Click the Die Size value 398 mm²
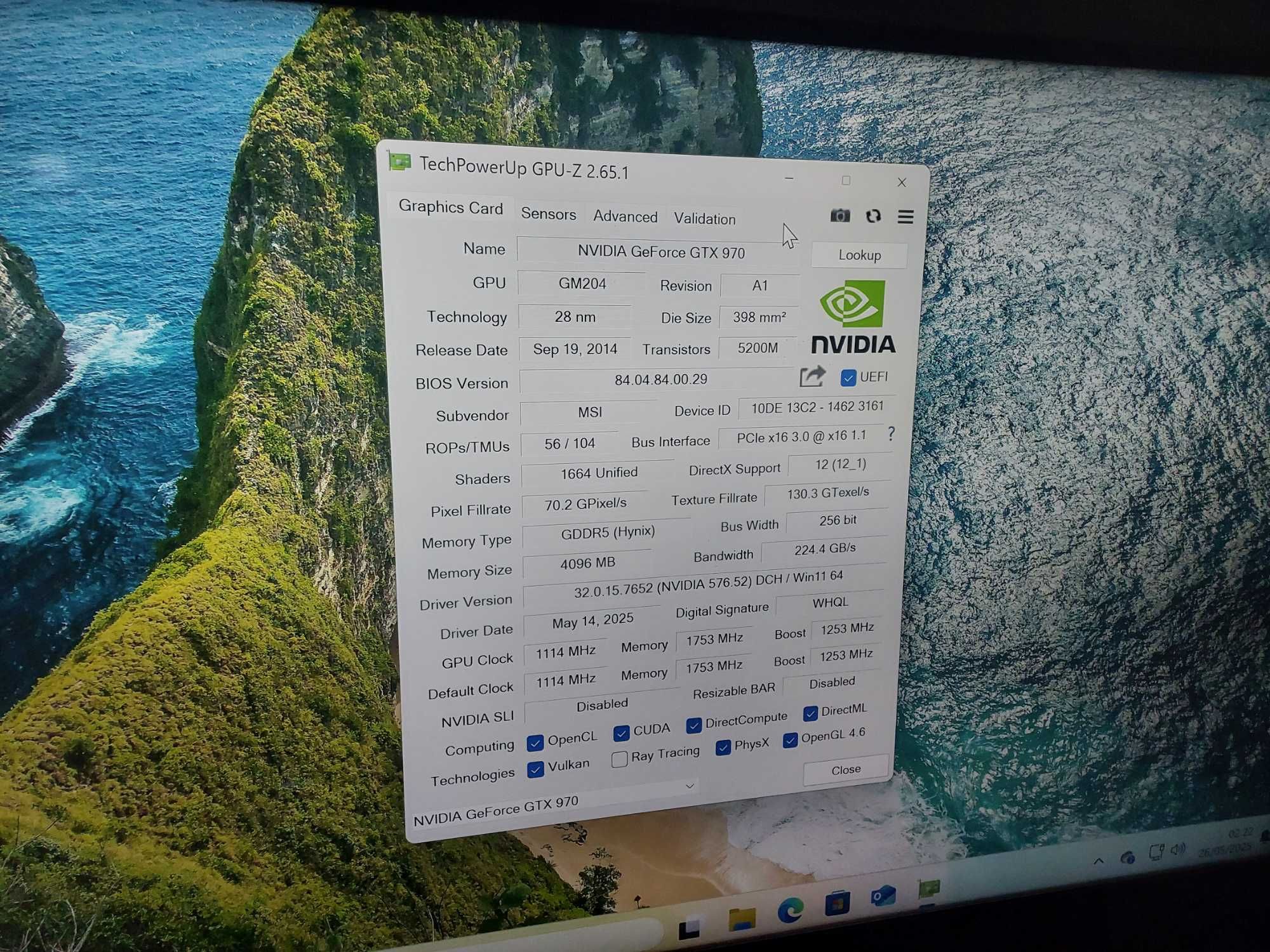Screen dimensions: 1270x952 click(x=759, y=317)
